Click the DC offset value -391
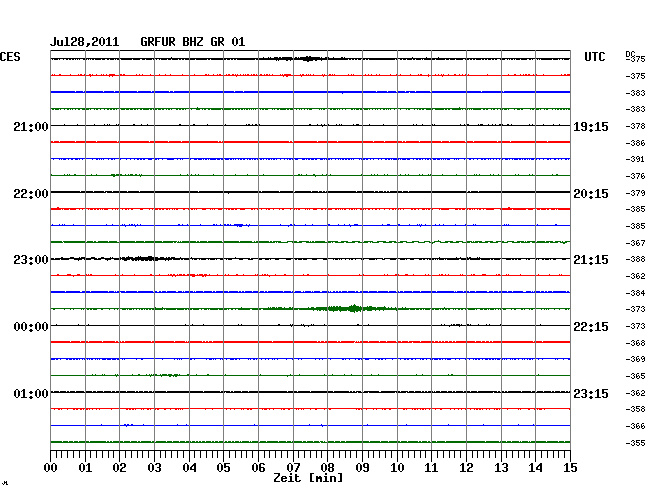650x494 pixels. pos(635,159)
